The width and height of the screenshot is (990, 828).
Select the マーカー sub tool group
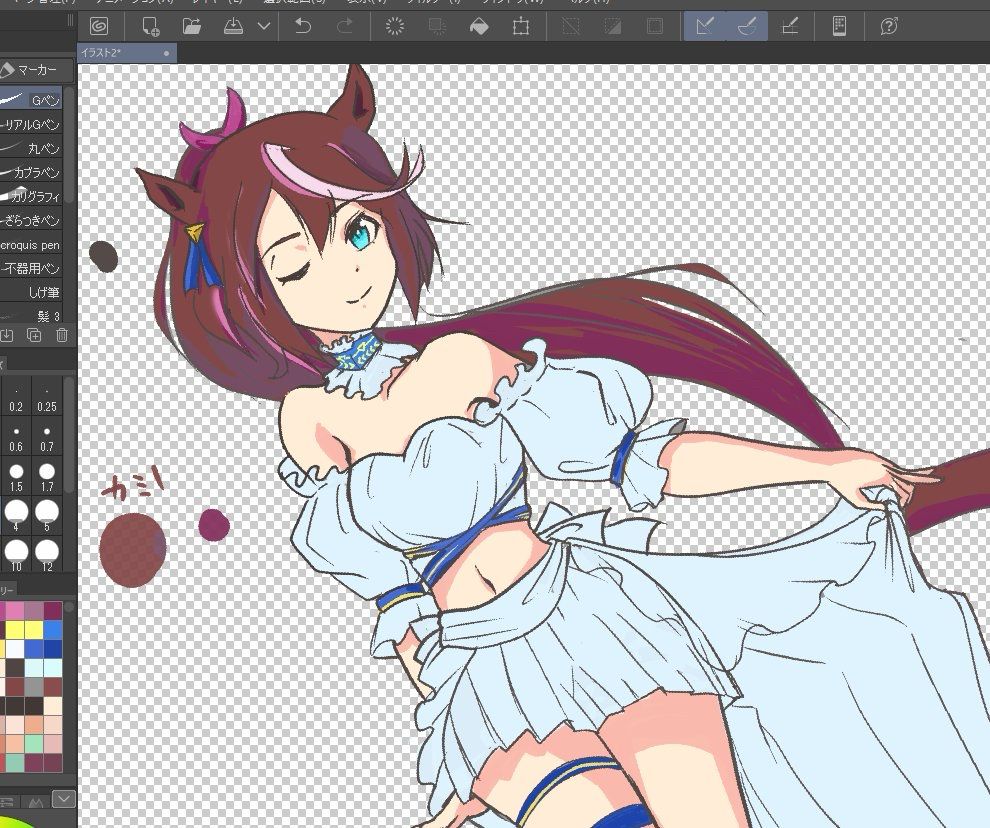click(x=37, y=69)
